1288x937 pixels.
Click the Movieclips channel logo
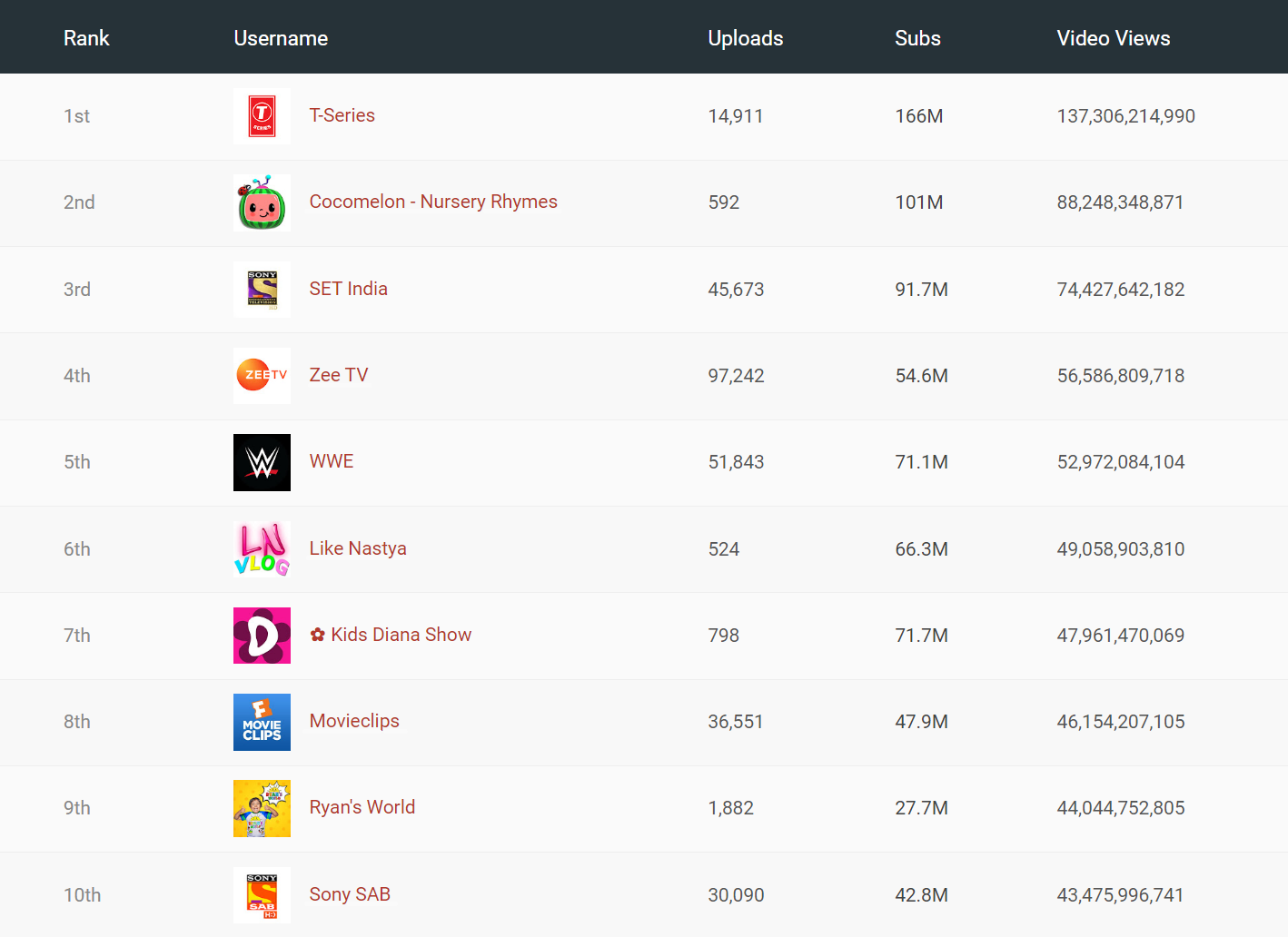coord(262,722)
